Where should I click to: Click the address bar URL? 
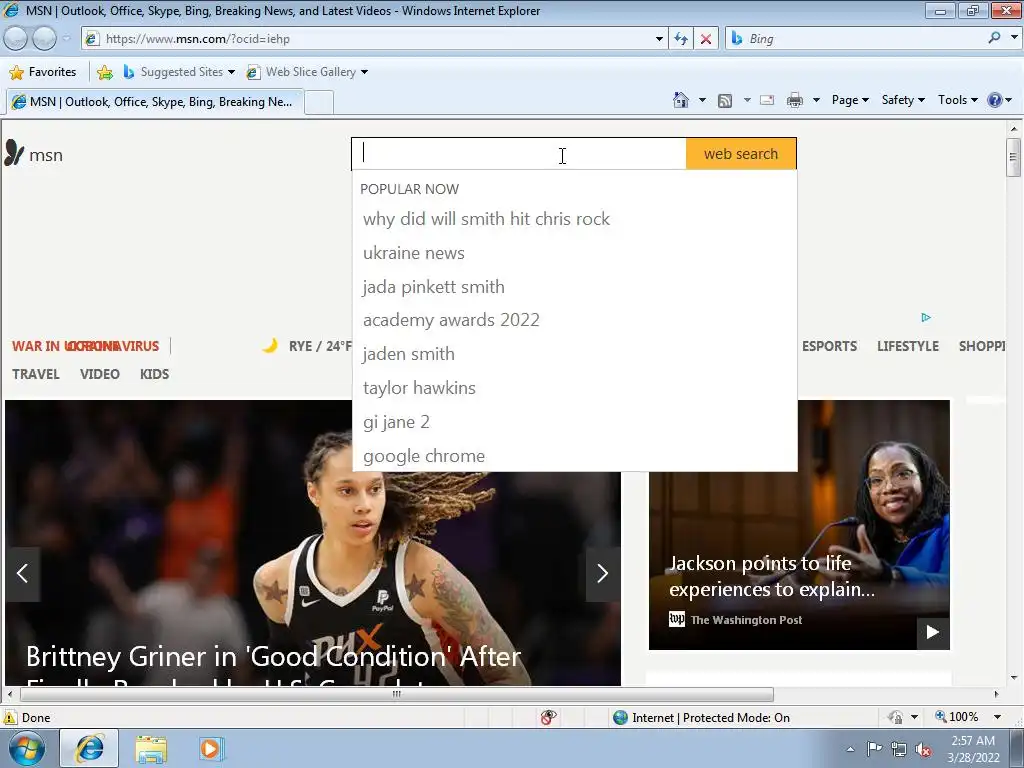[x=198, y=39]
